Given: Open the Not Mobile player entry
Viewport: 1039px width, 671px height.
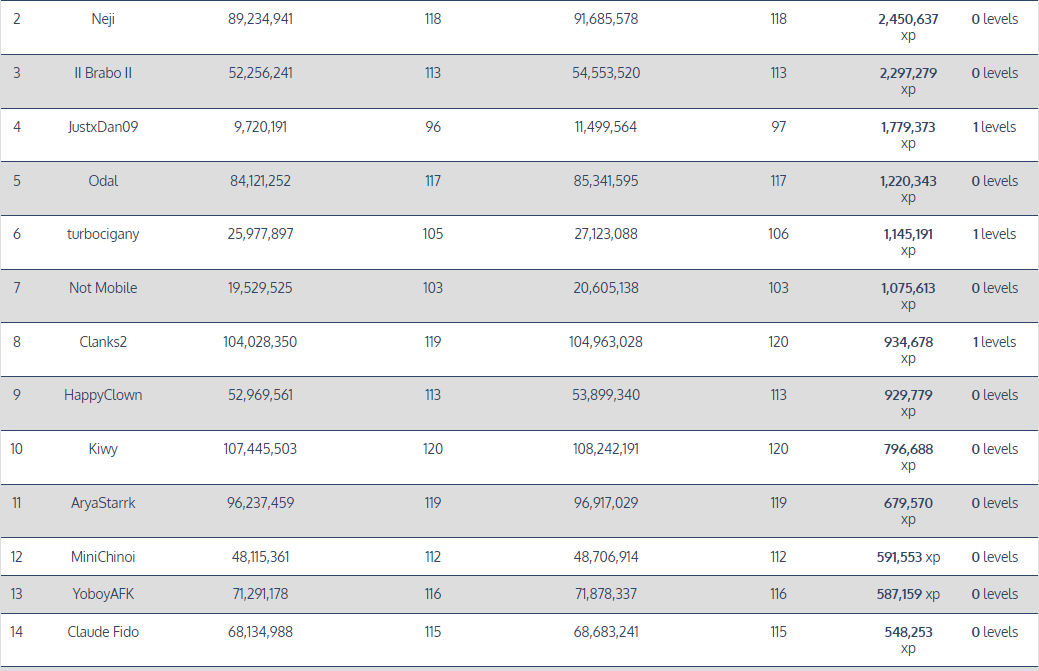Looking at the screenshot, I should click(103, 288).
